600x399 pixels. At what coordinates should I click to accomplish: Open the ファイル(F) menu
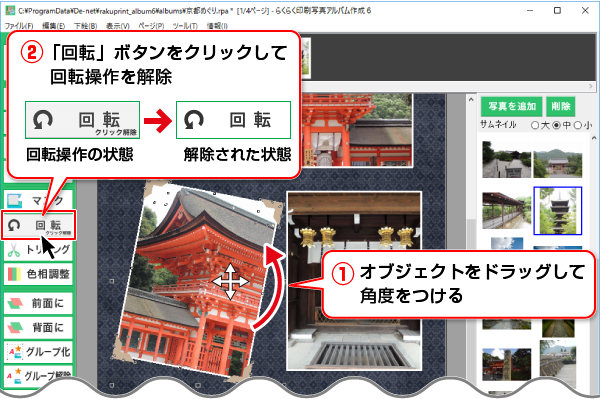(x=19, y=26)
